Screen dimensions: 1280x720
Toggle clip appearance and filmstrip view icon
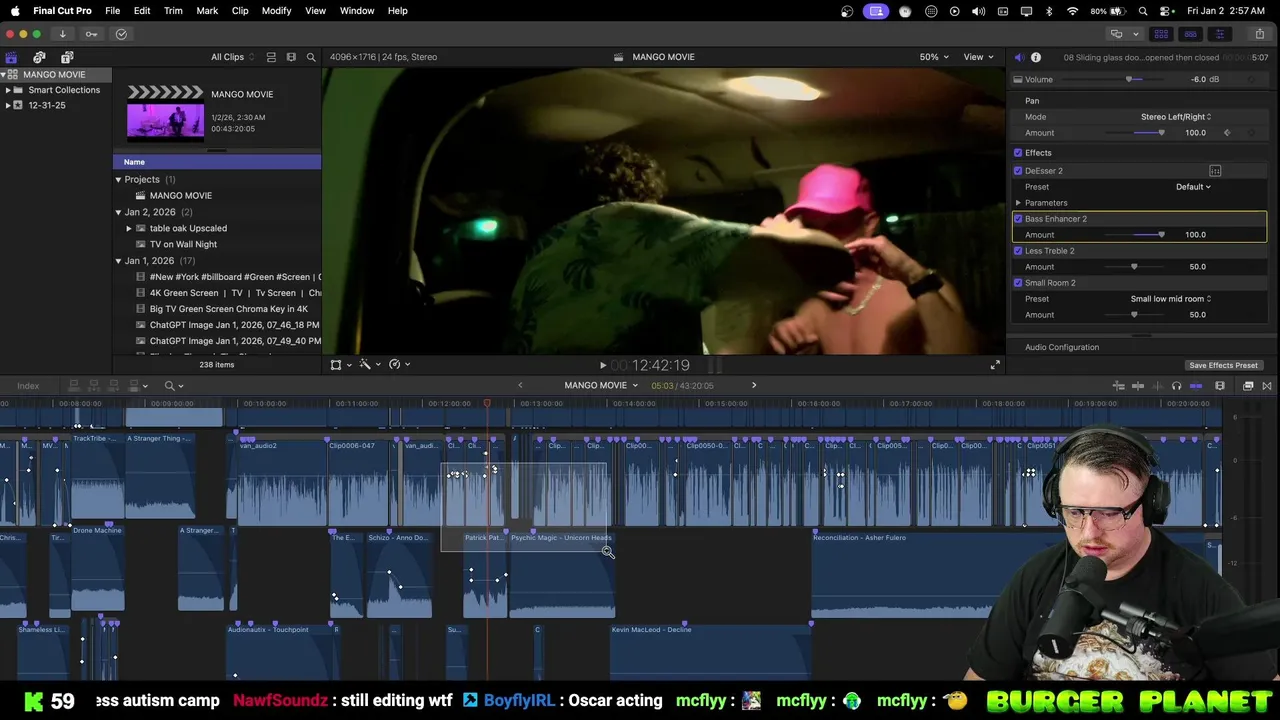click(291, 57)
